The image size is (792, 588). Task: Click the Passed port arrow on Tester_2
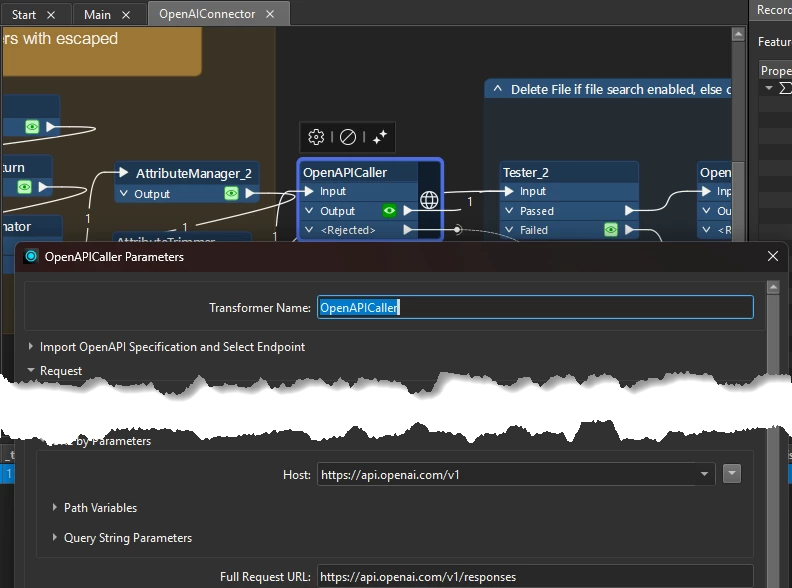tap(629, 211)
